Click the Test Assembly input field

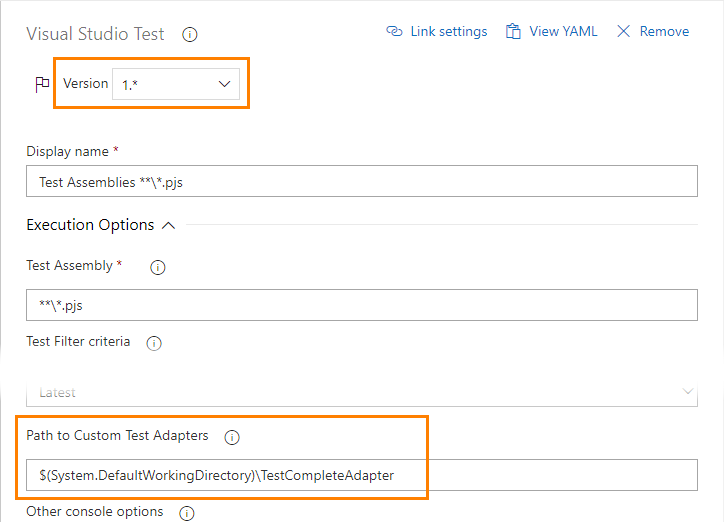tap(361, 305)
